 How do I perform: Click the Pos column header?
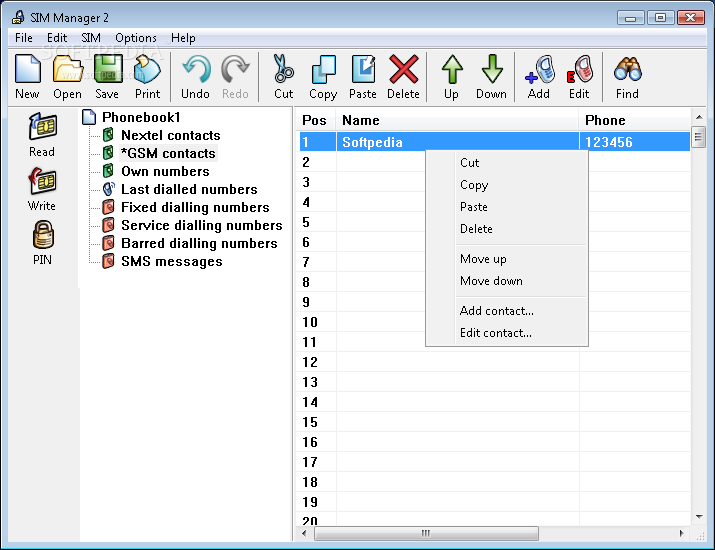(x=316, y=120)
